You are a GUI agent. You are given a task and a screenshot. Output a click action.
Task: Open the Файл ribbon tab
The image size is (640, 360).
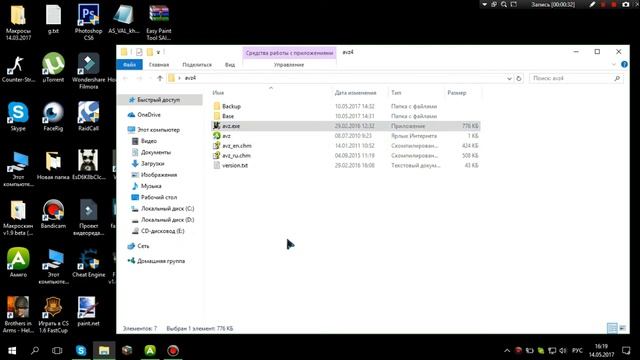tap(129, 64)
